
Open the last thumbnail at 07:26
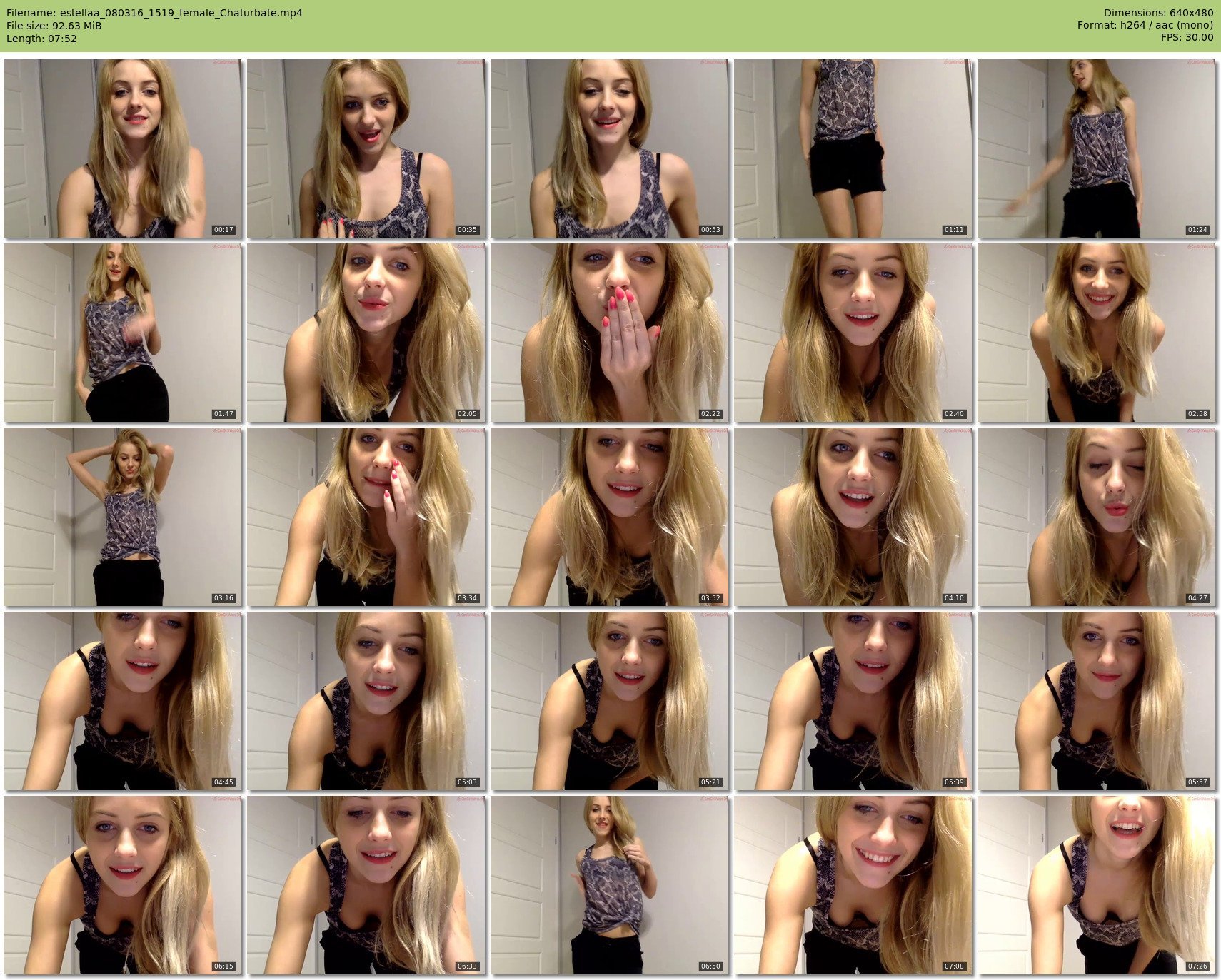1097,885
